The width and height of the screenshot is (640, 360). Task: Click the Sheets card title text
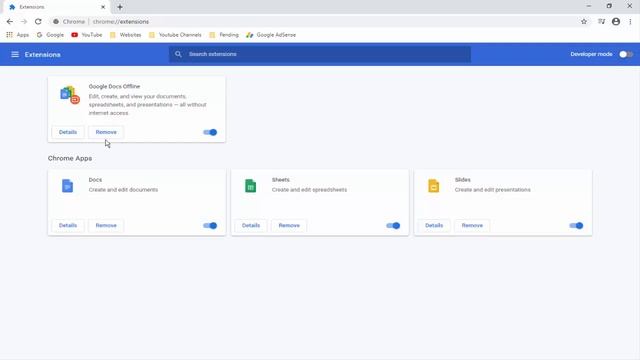point(281,180)
